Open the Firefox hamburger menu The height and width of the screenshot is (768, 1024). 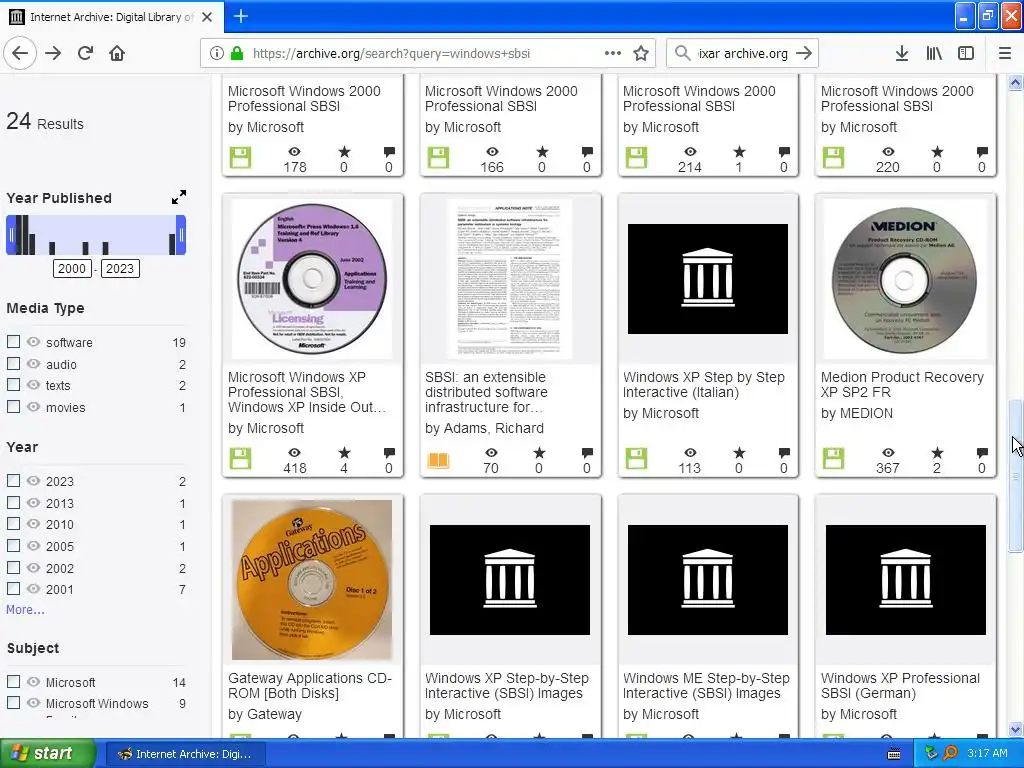coord(1004,53)
